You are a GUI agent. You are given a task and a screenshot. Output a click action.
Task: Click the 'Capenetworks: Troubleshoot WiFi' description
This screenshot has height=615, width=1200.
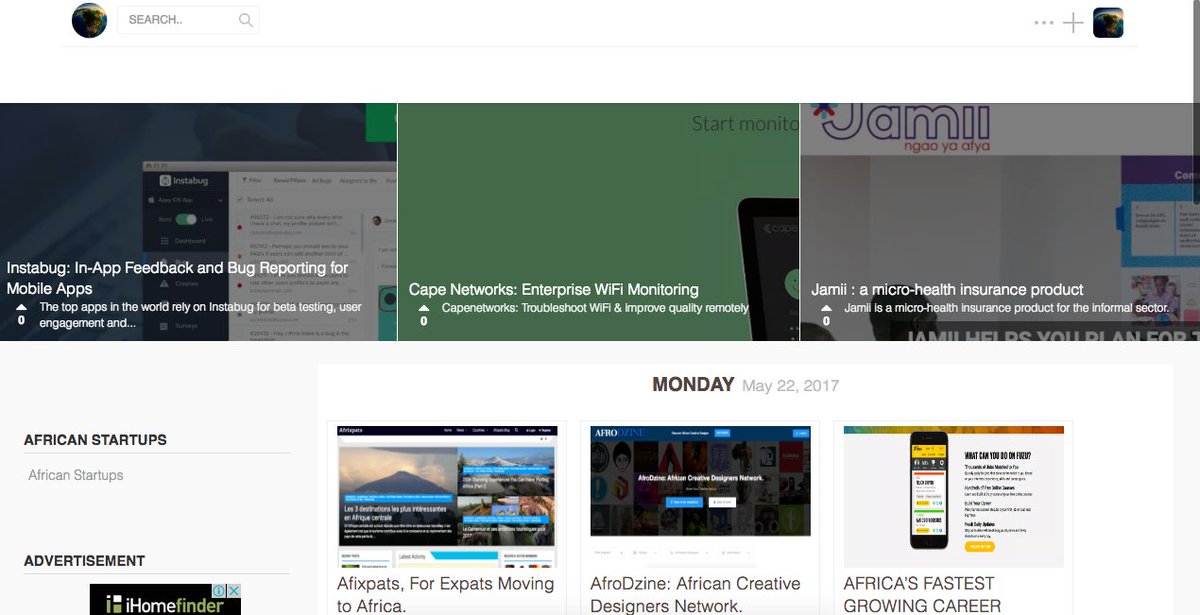click(595, 308)
